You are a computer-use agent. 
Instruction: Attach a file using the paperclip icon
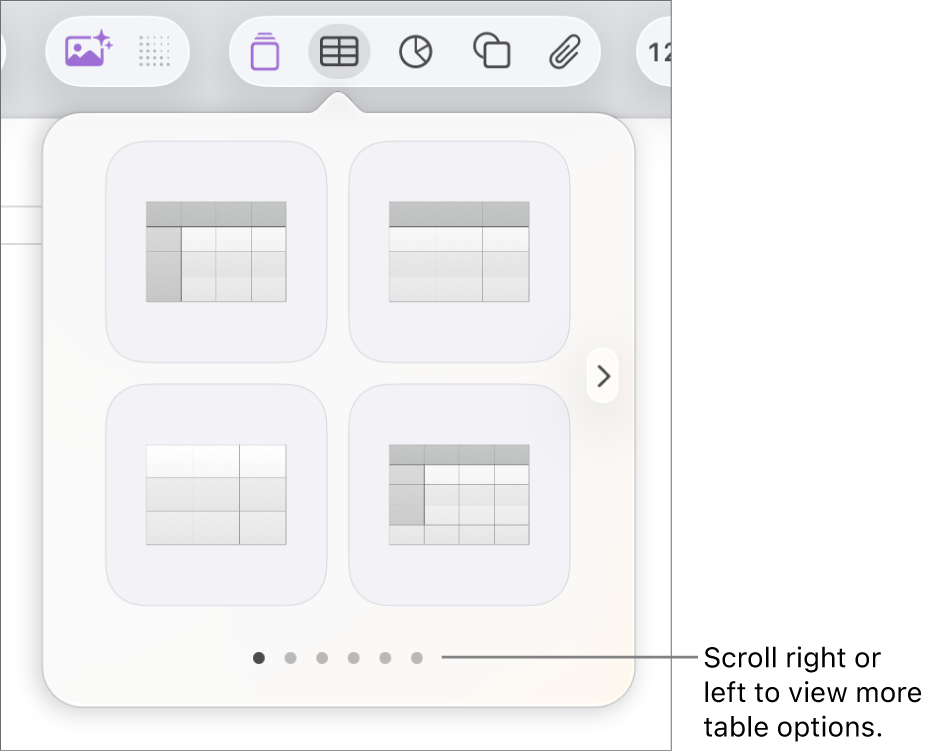[563, 51]
